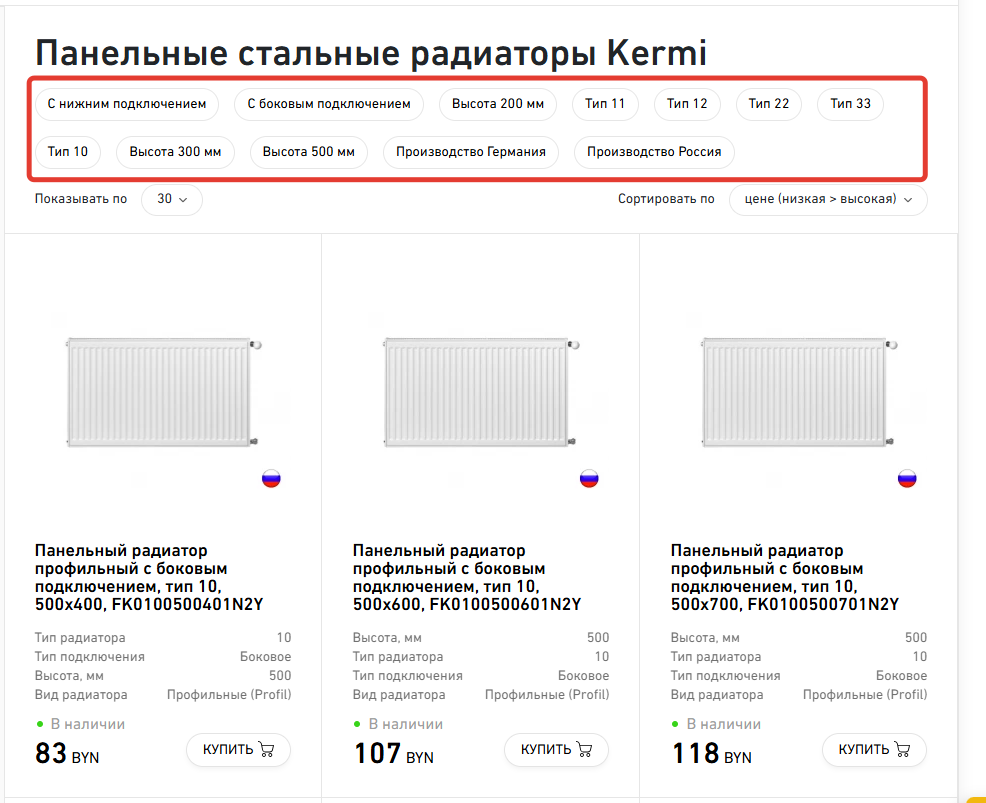Viewport: 986px width, 803px height.
Task: Toggle the "С боковым подключением" filter chip
Action: [329, 104]
